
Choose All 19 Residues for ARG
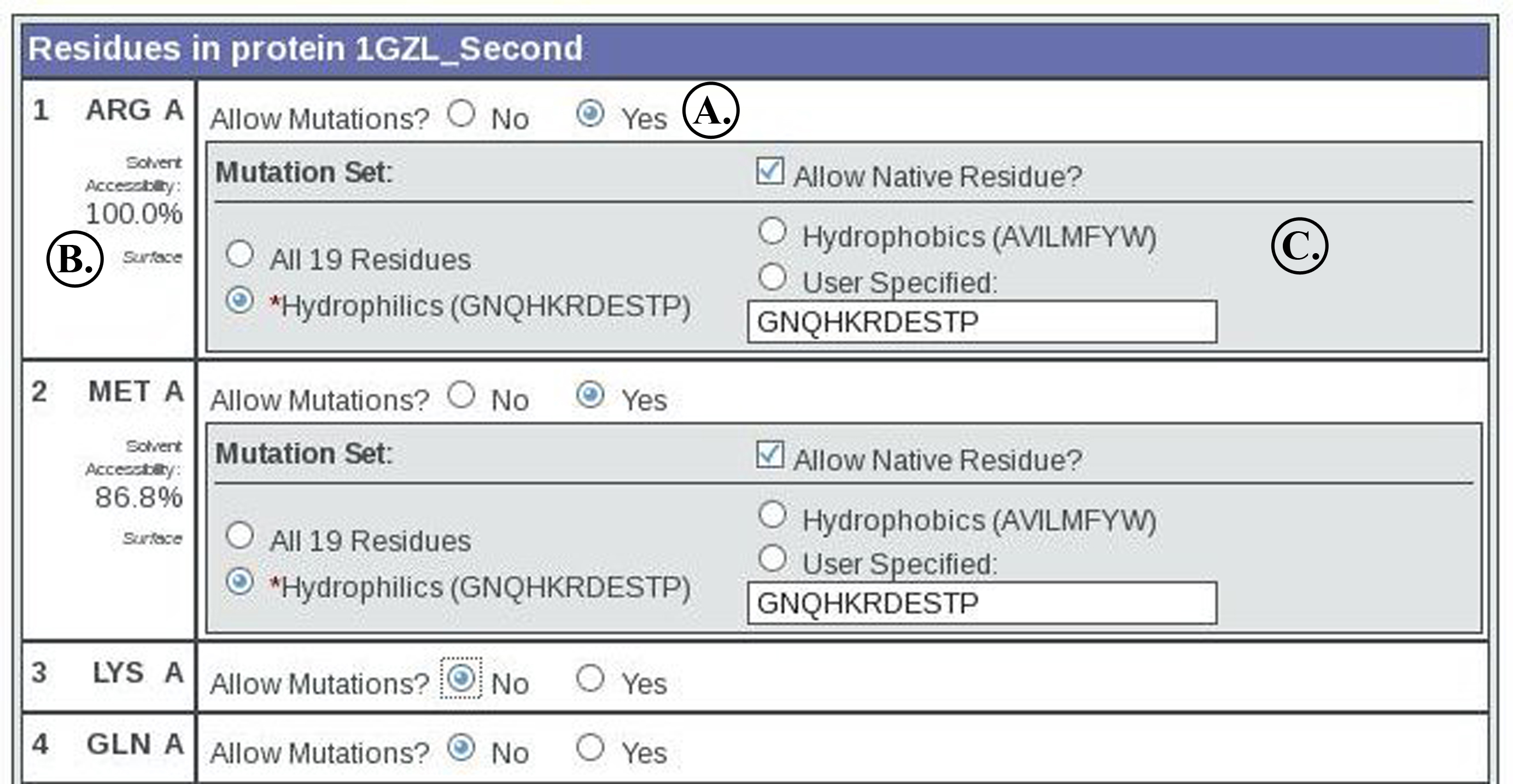coord(239,254)
